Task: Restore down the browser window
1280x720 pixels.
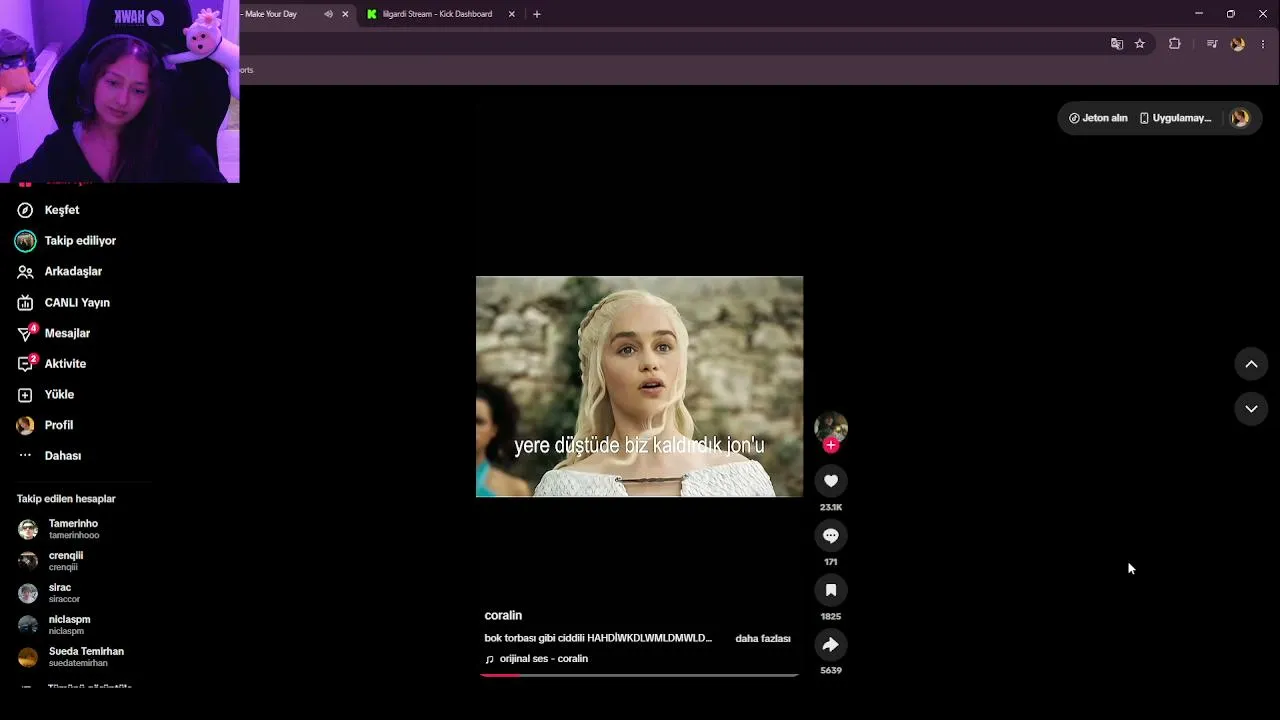Action: click(1230, 14)
